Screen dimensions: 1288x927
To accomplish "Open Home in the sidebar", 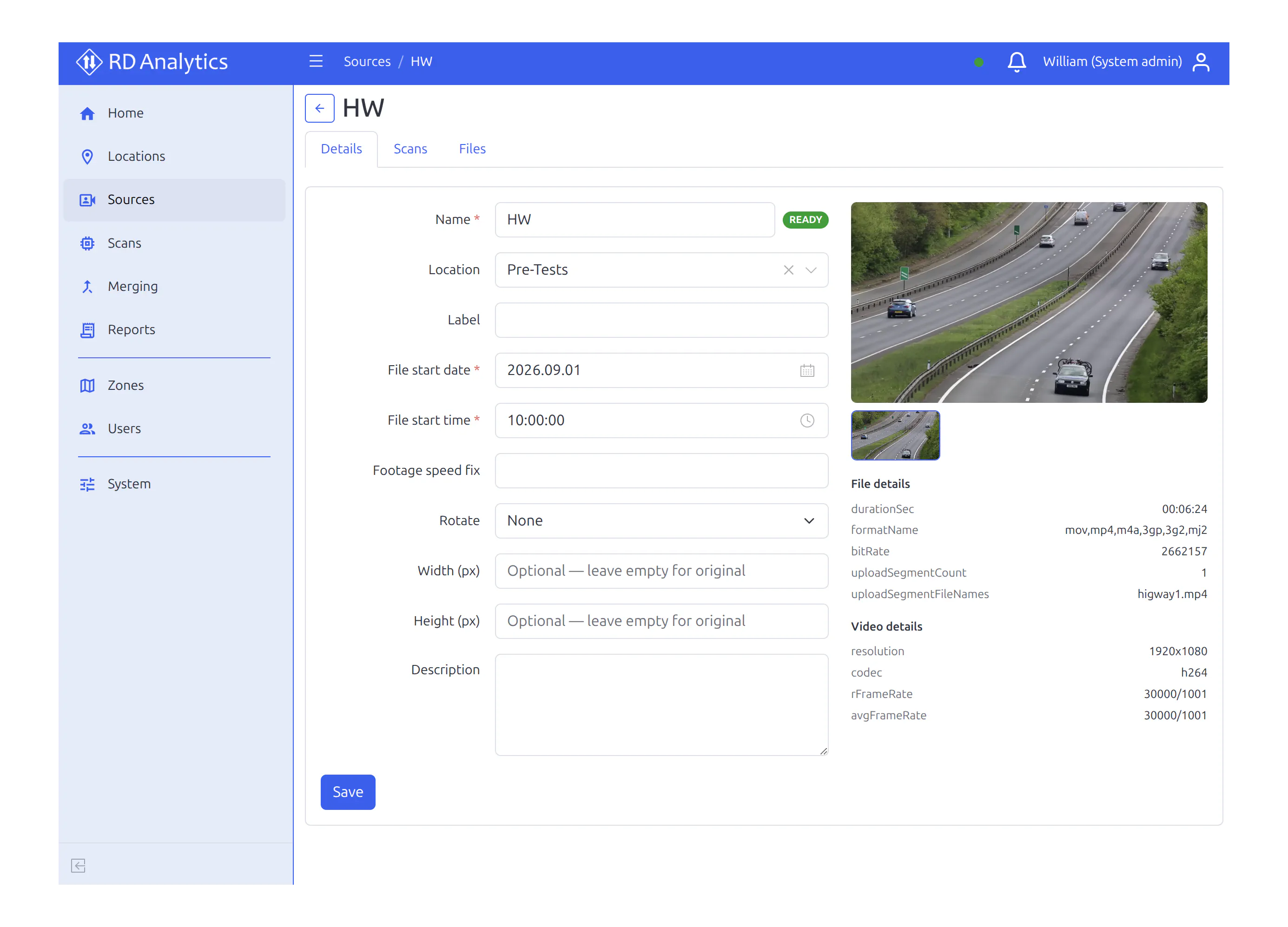I will click(174, 113).
